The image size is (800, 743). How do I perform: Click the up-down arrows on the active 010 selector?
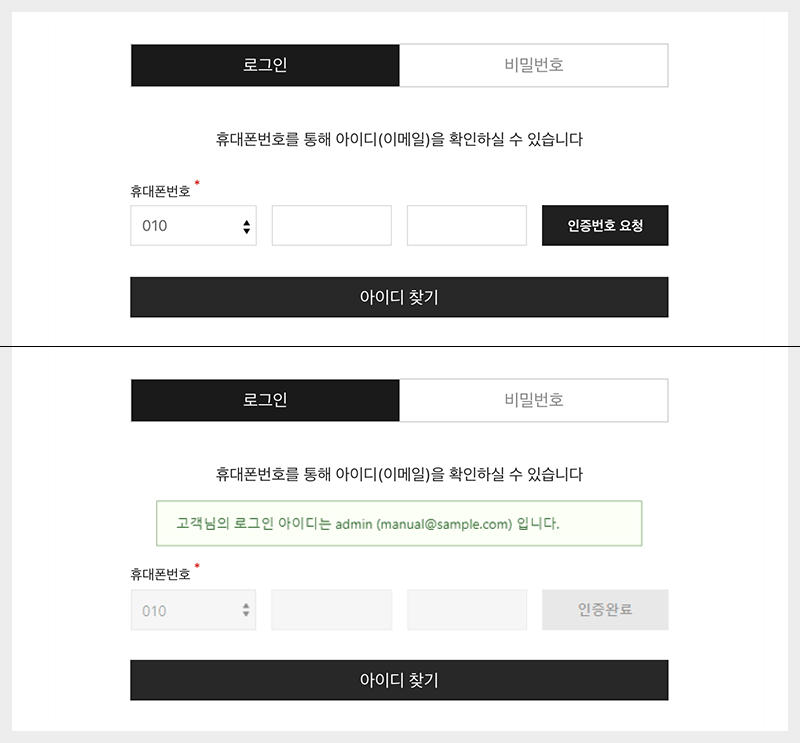246,227
